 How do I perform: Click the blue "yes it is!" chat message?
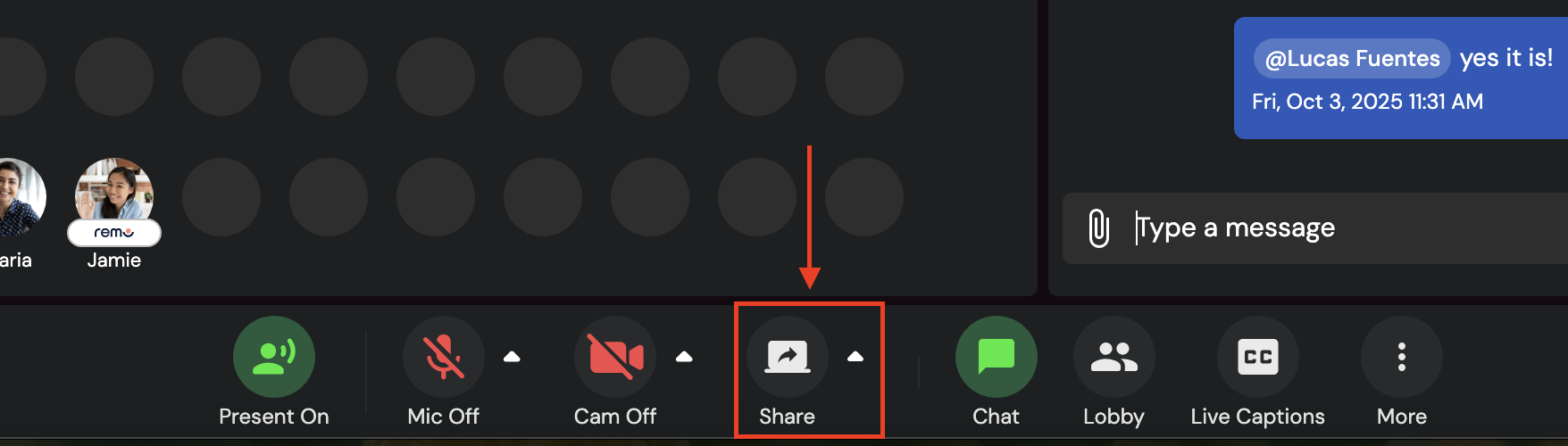1401,78
